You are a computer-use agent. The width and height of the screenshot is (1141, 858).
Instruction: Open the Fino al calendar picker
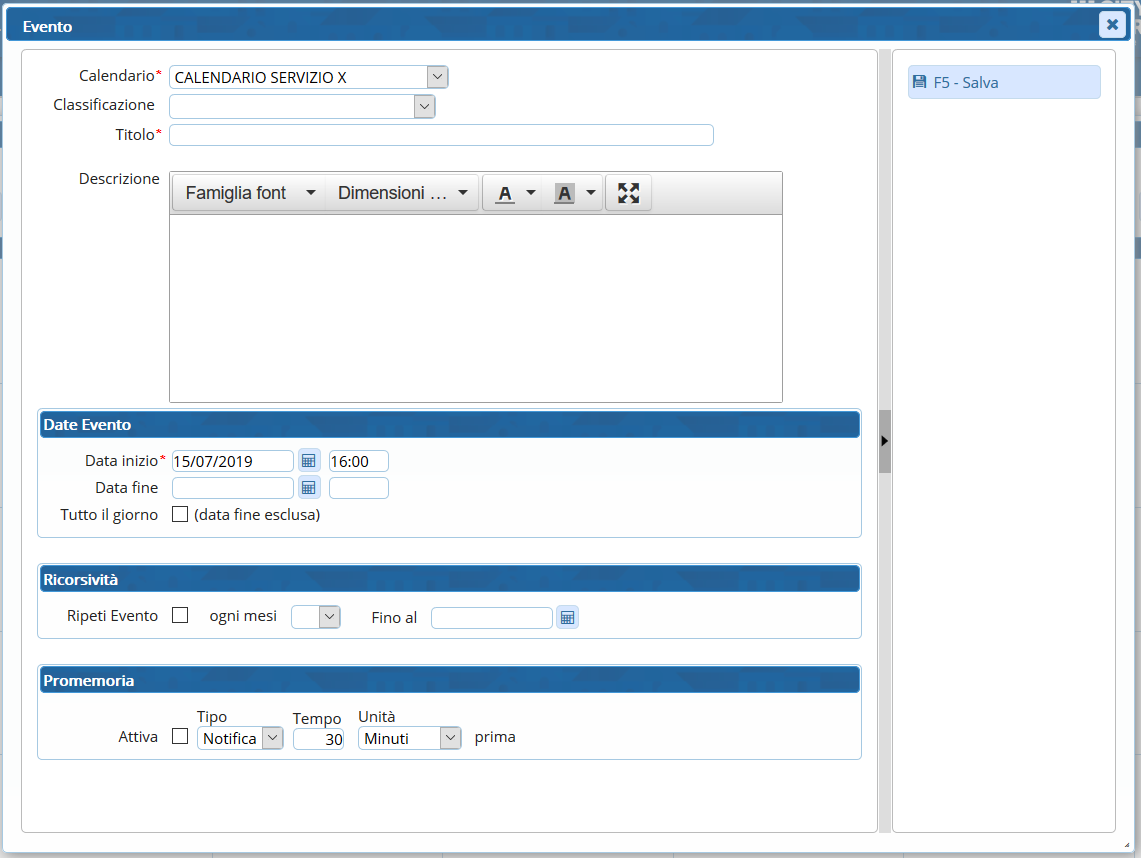click(567, 618)
